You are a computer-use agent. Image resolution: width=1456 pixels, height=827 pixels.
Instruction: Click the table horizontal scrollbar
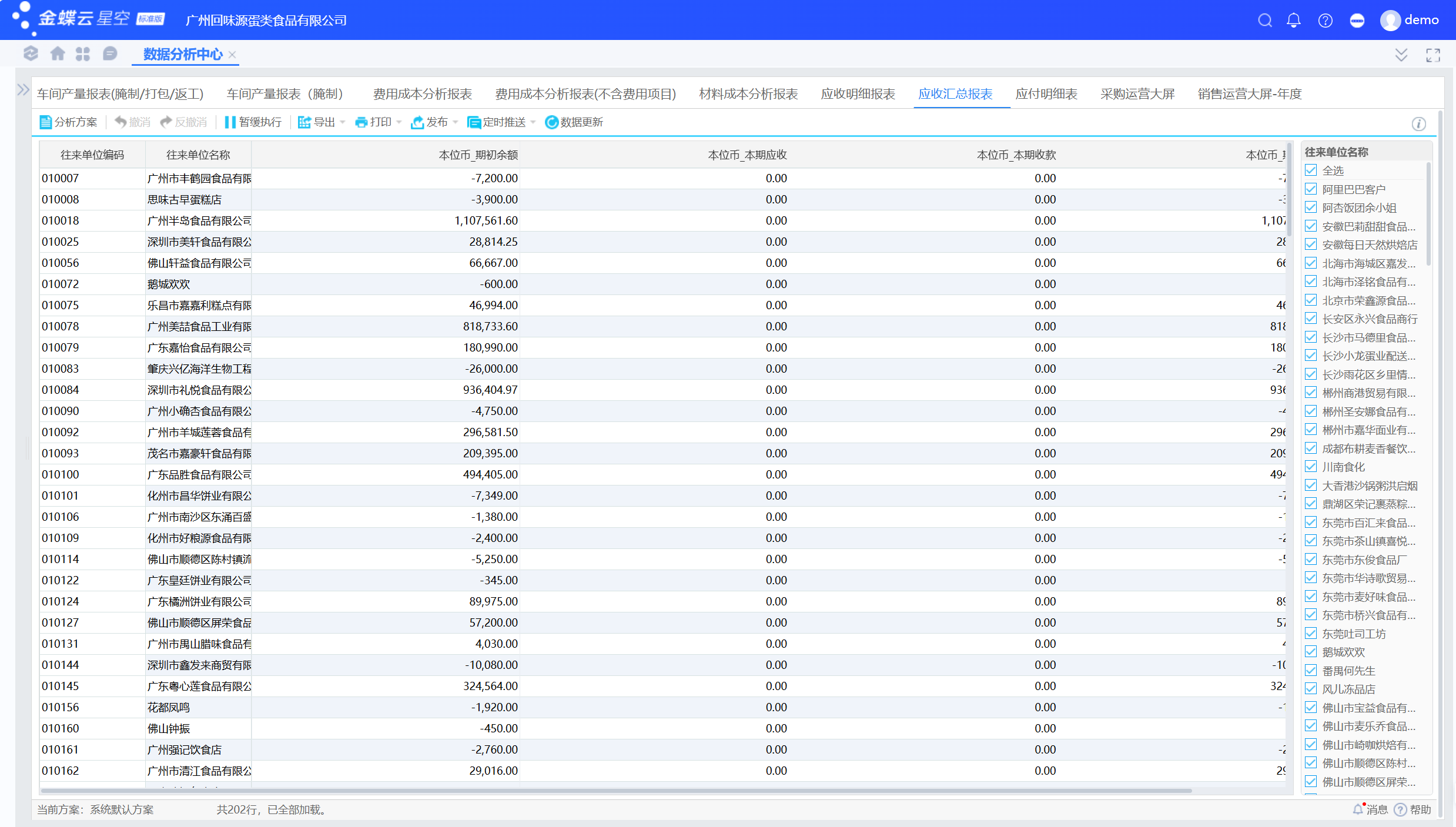click(616, 791)
